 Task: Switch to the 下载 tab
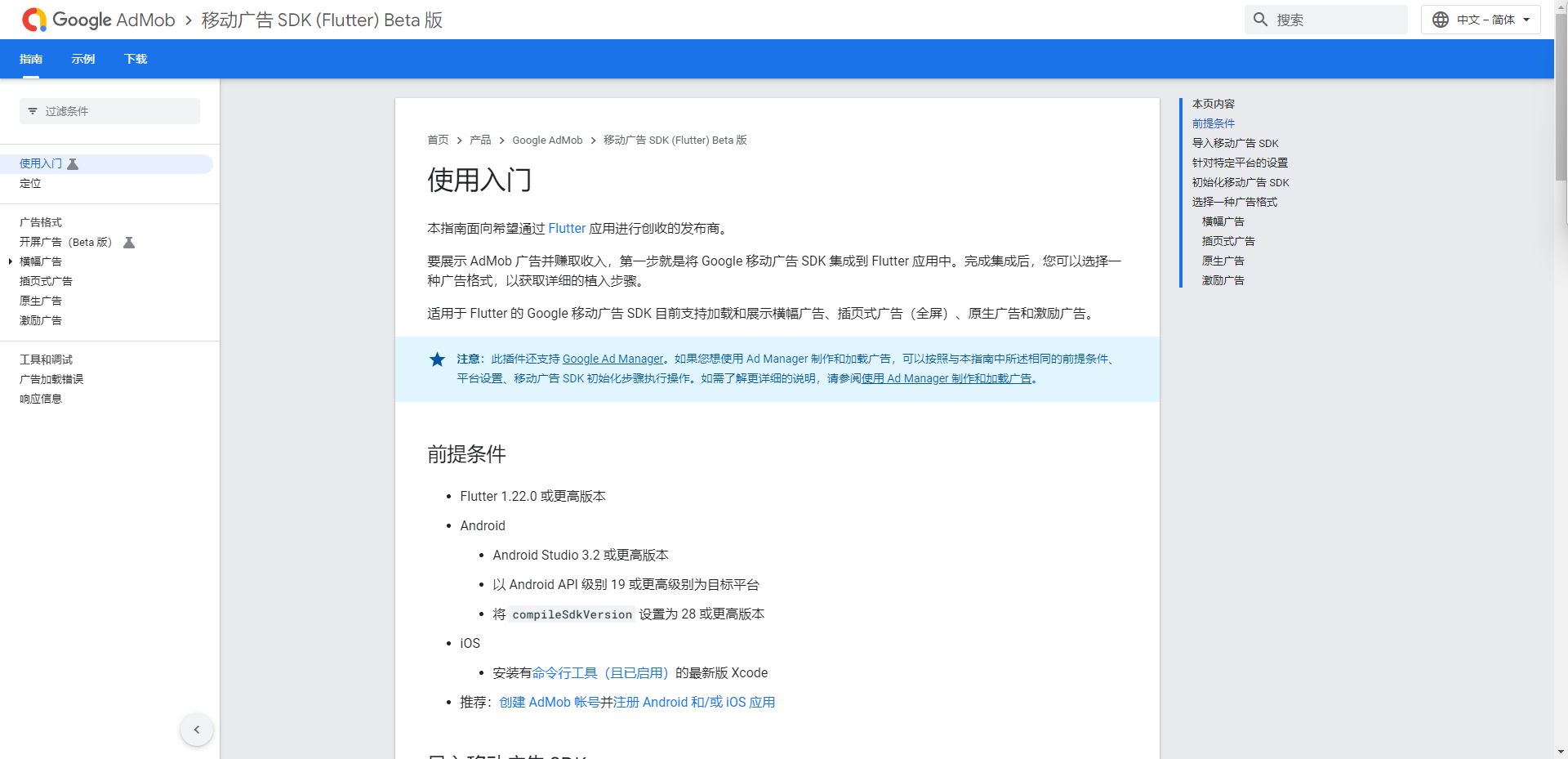click(136, 59)
